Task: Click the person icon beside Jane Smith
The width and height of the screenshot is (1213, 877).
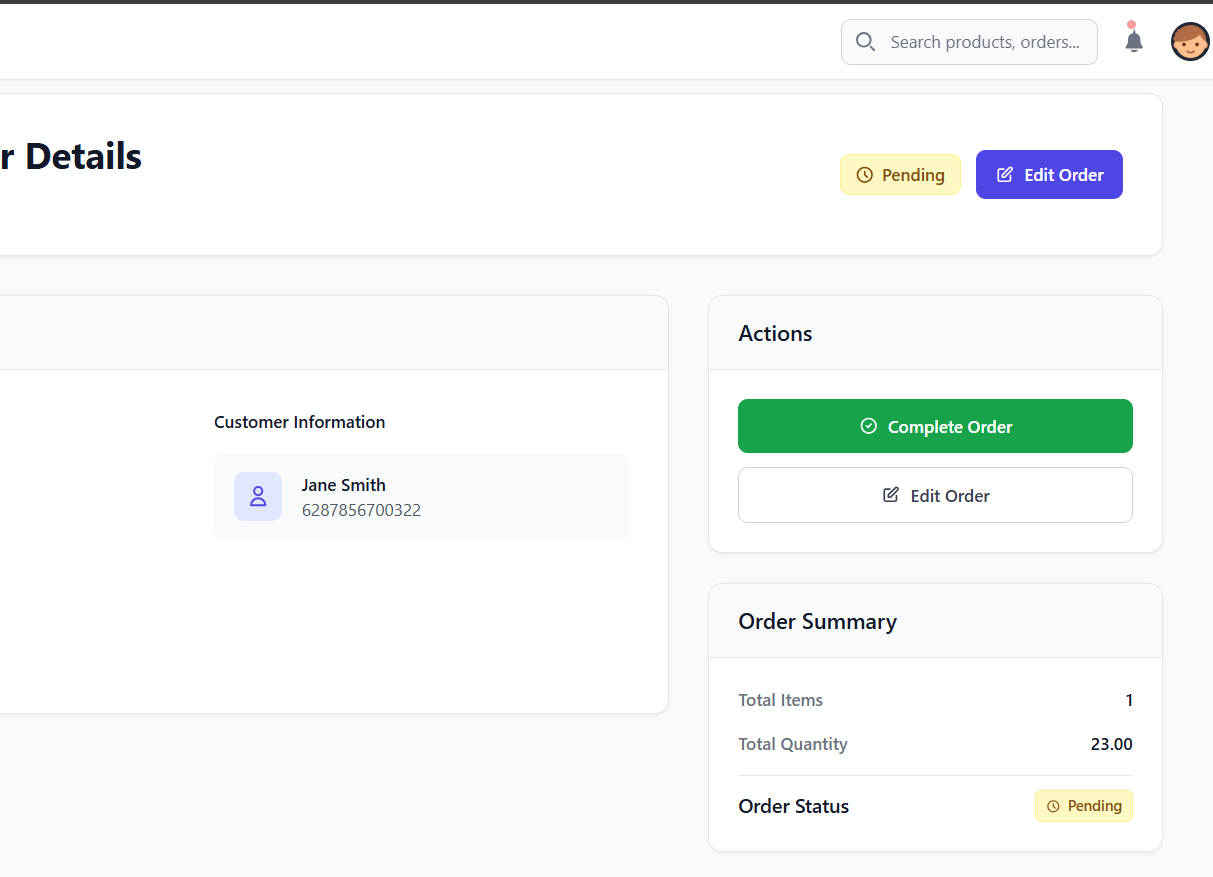Action: [258, 497]
